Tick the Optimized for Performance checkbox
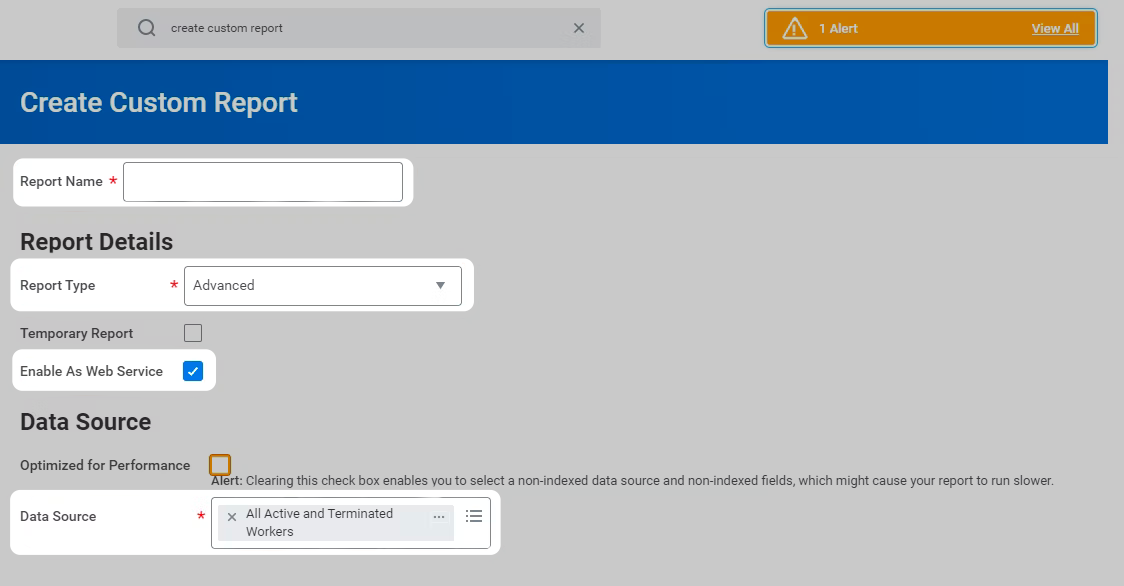The width and height of the screenshot is (1124, 586). (x=220, y=465)
